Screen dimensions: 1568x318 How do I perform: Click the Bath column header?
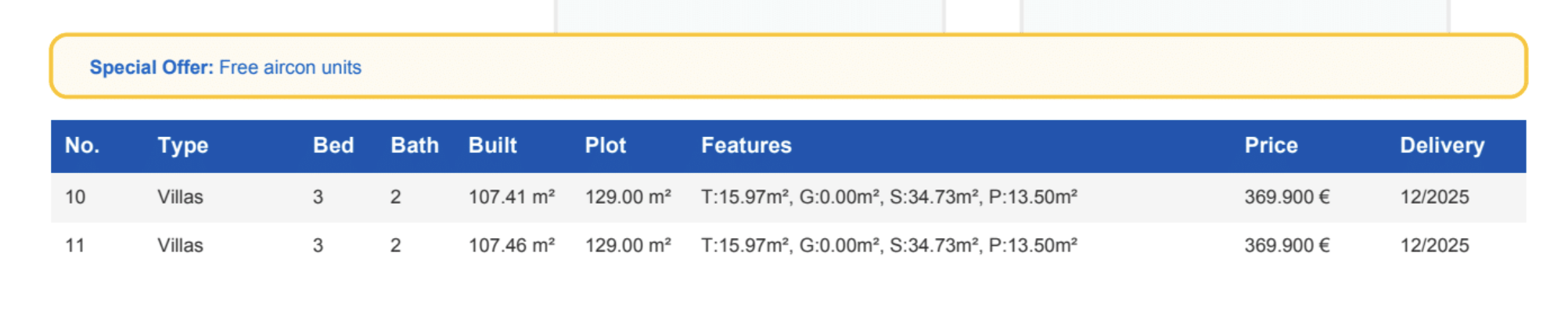pos(415,146)
